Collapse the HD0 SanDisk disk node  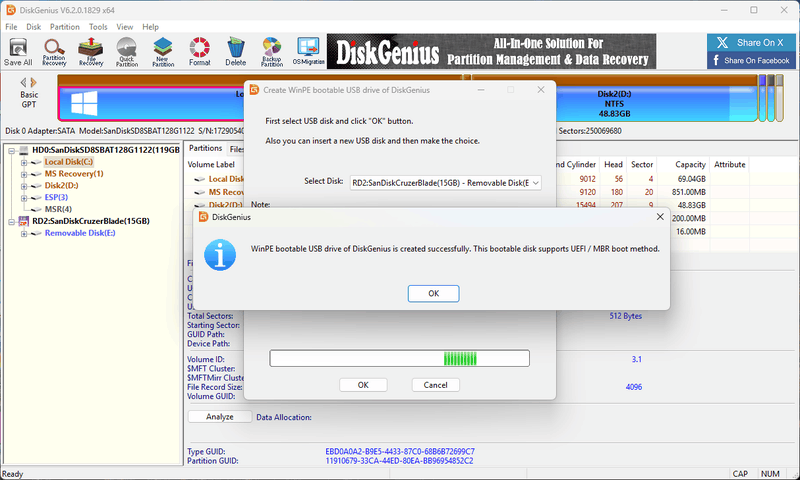coord(11,150)
